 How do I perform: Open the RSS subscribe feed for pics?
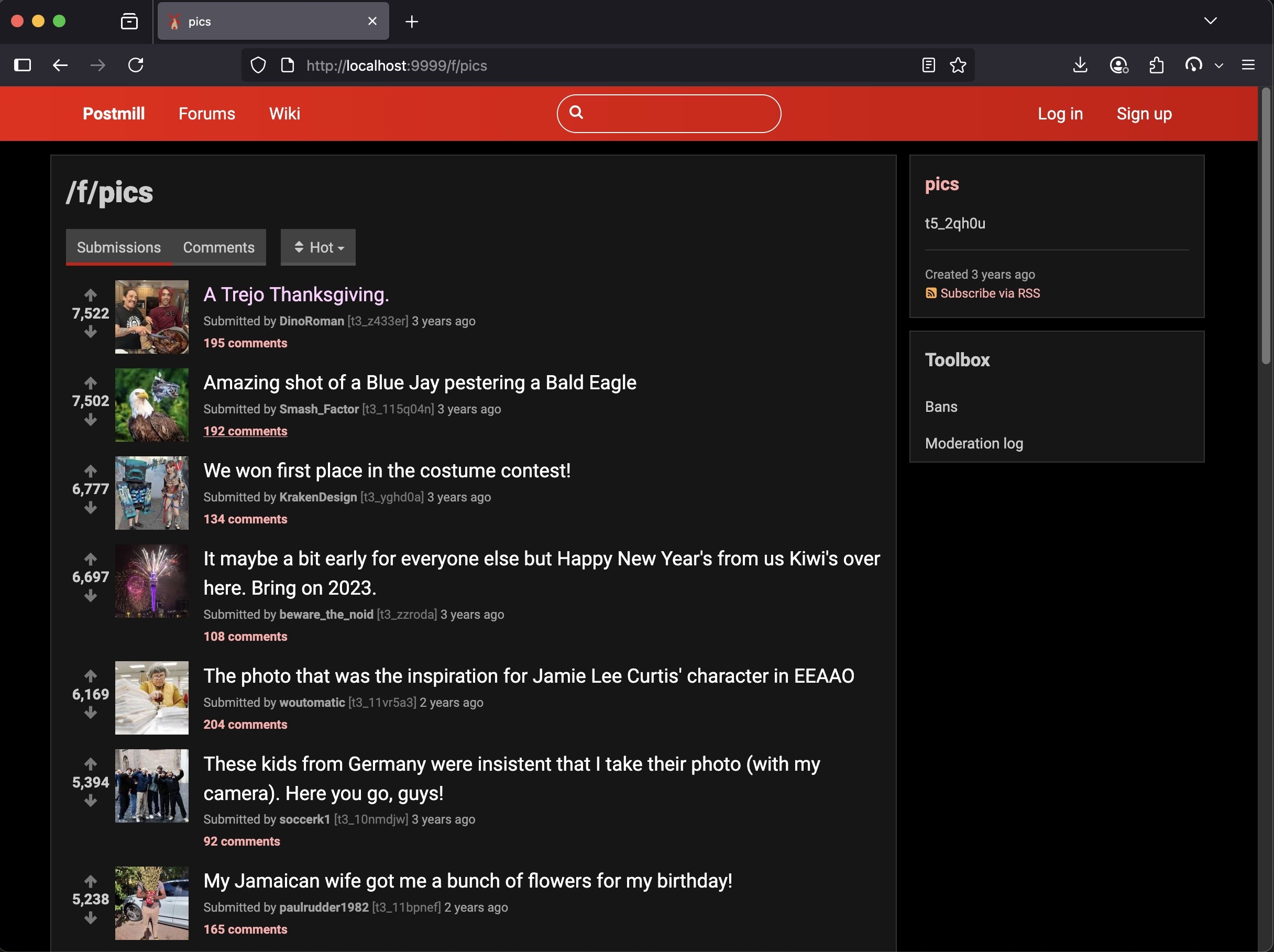coord(989,293)
